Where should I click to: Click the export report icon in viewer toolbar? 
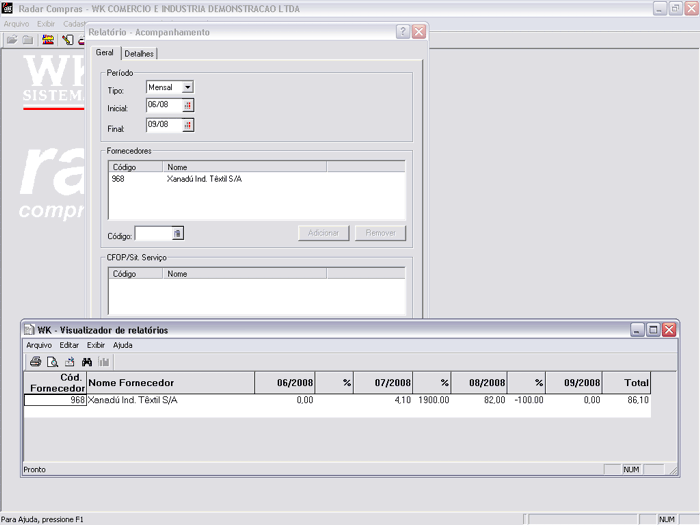coord(69,361)
